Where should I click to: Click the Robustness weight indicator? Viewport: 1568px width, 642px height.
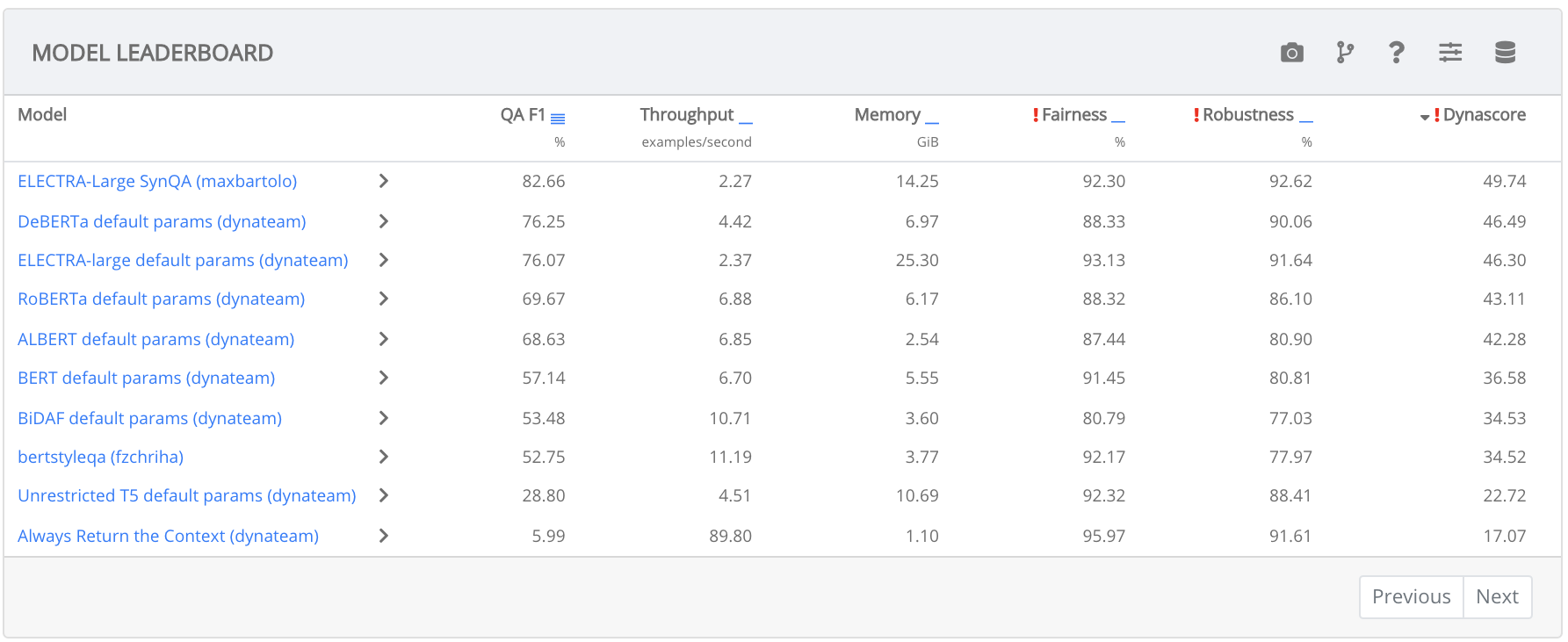1306,121
